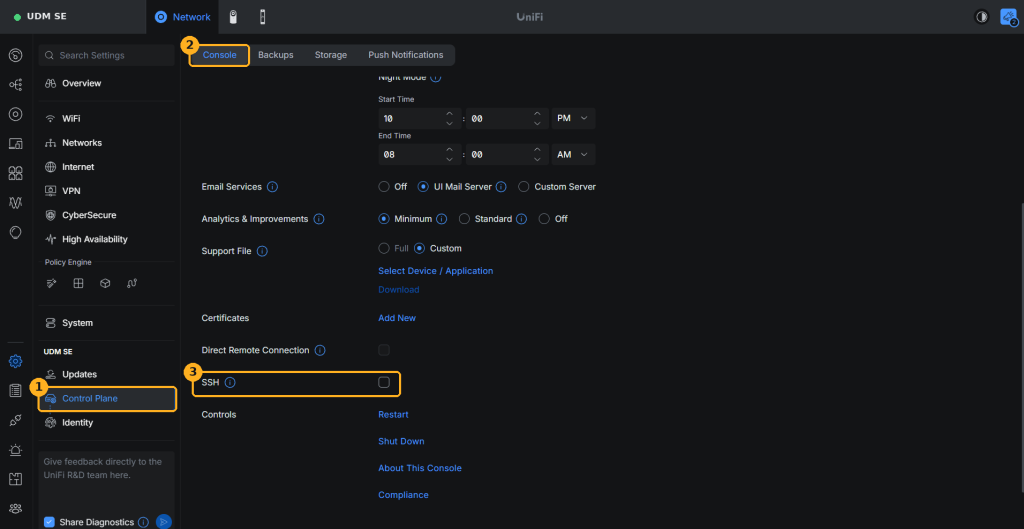
Task: Open the Admins and users icon
Action: pos(16,508)
